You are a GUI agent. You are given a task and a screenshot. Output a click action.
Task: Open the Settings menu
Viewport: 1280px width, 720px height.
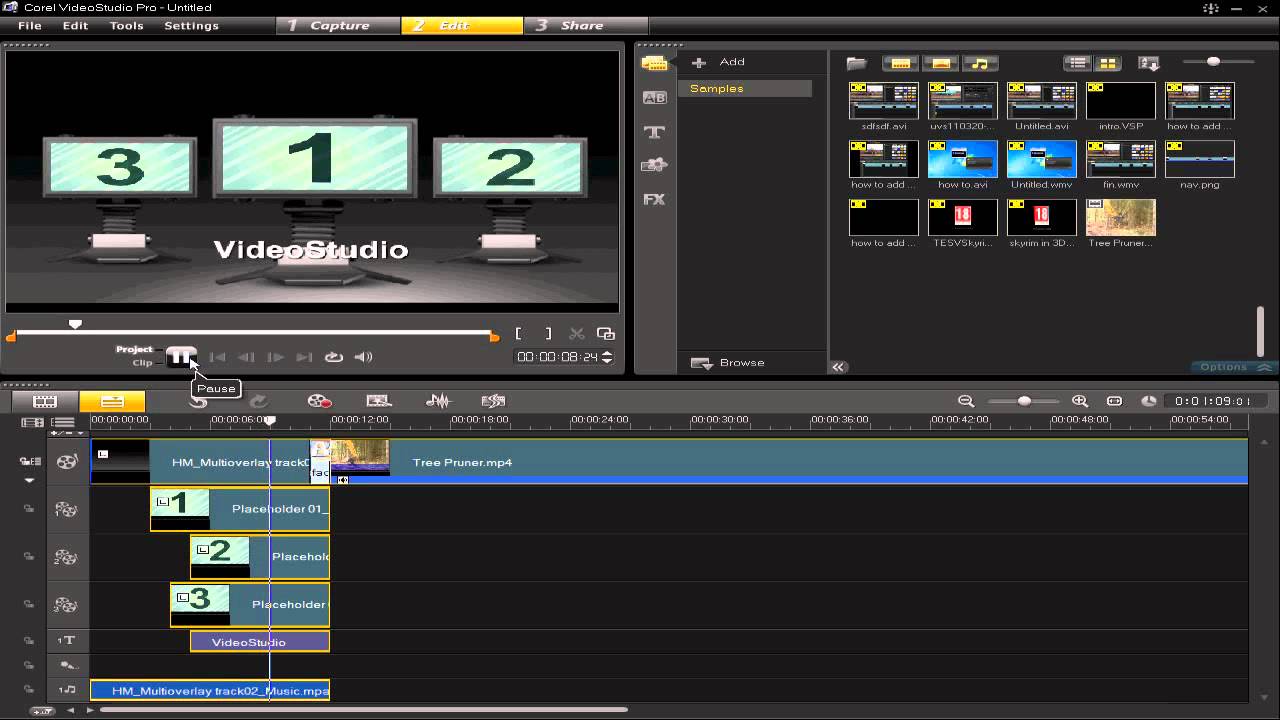(x=191, y=25)
